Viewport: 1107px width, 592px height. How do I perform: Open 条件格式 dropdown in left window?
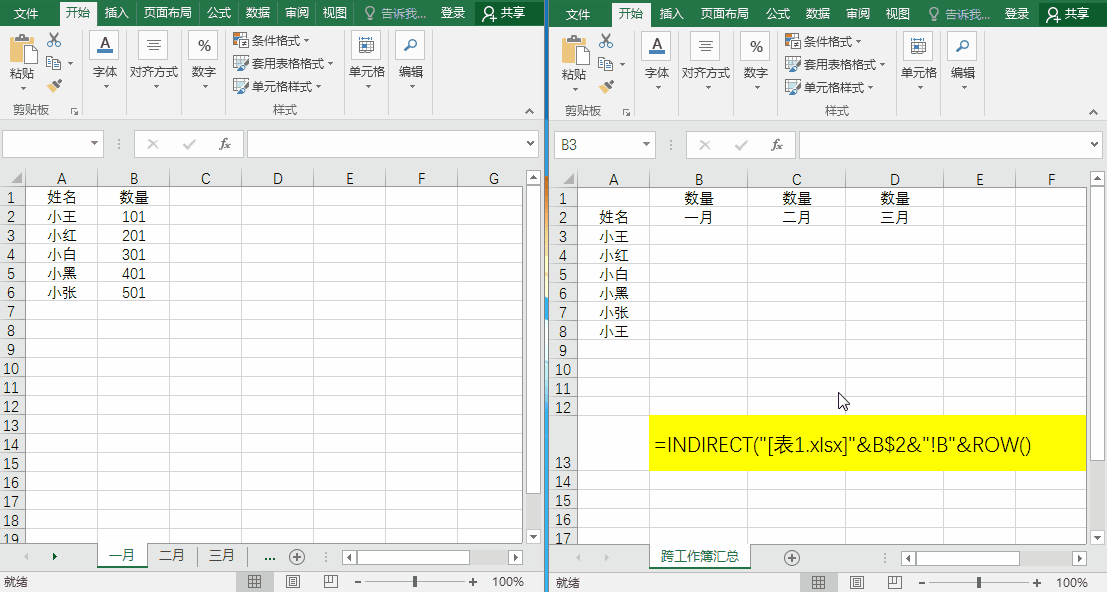[271, 40]
